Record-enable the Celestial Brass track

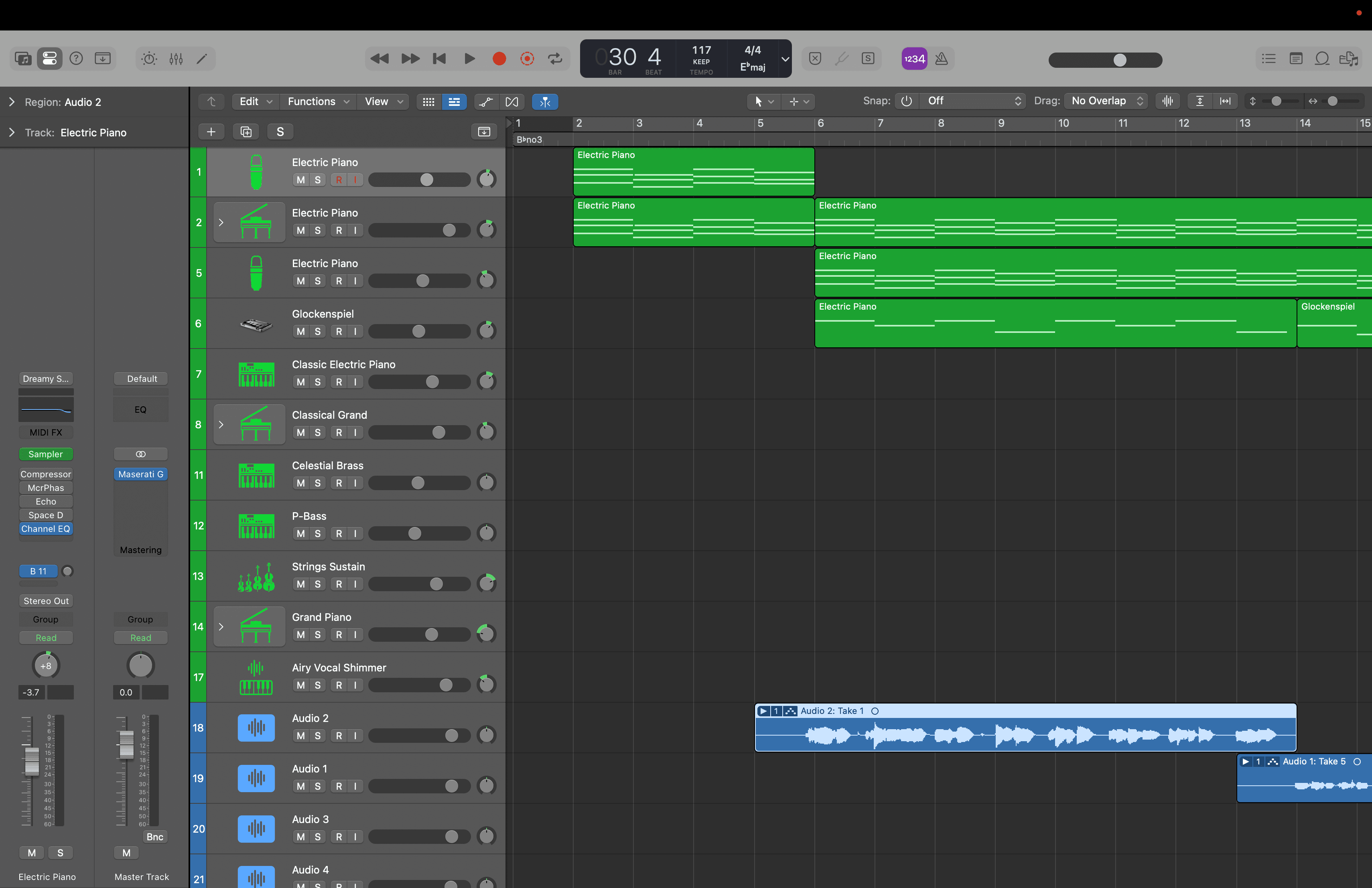point(339,483)
